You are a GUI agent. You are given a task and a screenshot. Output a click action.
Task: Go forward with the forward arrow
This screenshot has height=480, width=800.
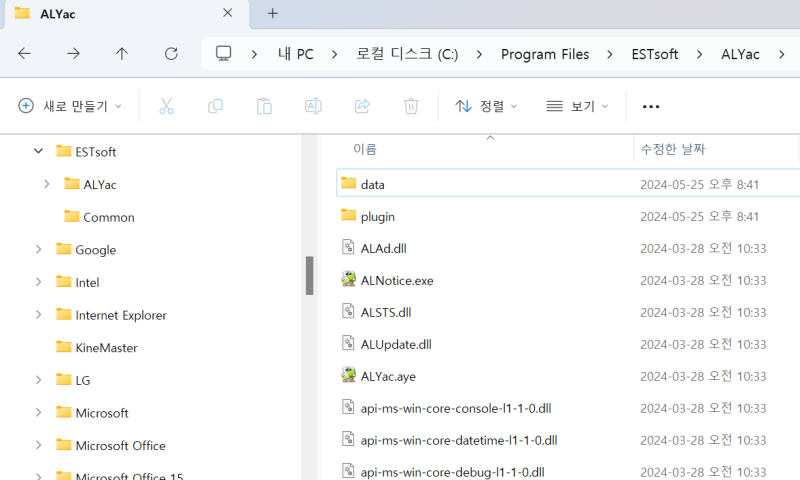(73, 54)
